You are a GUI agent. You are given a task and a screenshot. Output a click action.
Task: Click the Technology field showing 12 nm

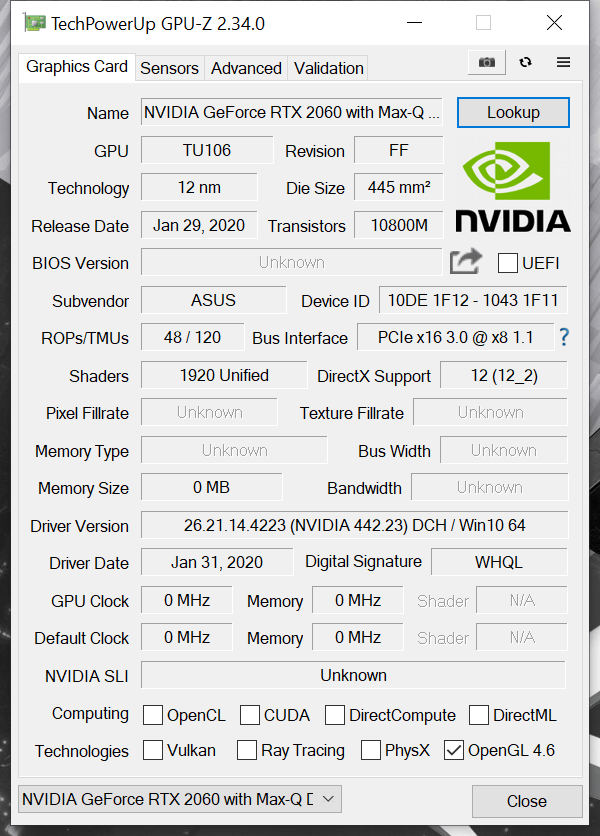click(x=199, y=187)
